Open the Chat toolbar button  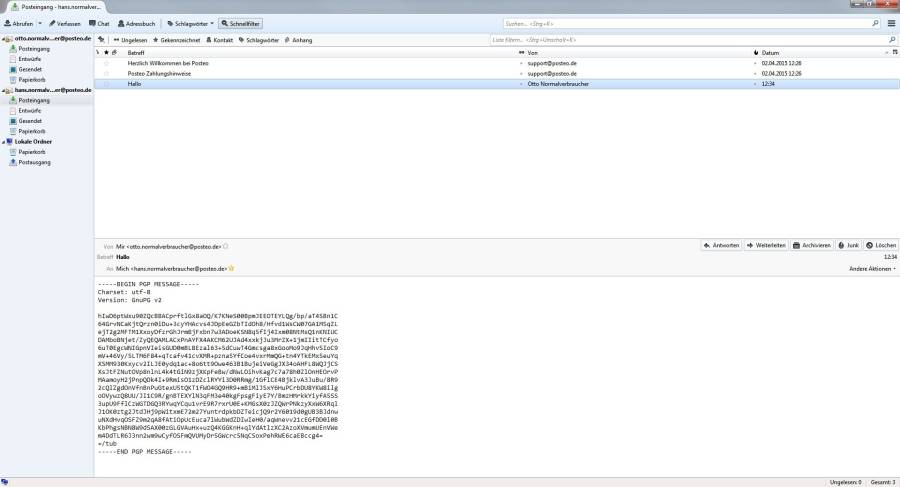click(x=99, y=23)
